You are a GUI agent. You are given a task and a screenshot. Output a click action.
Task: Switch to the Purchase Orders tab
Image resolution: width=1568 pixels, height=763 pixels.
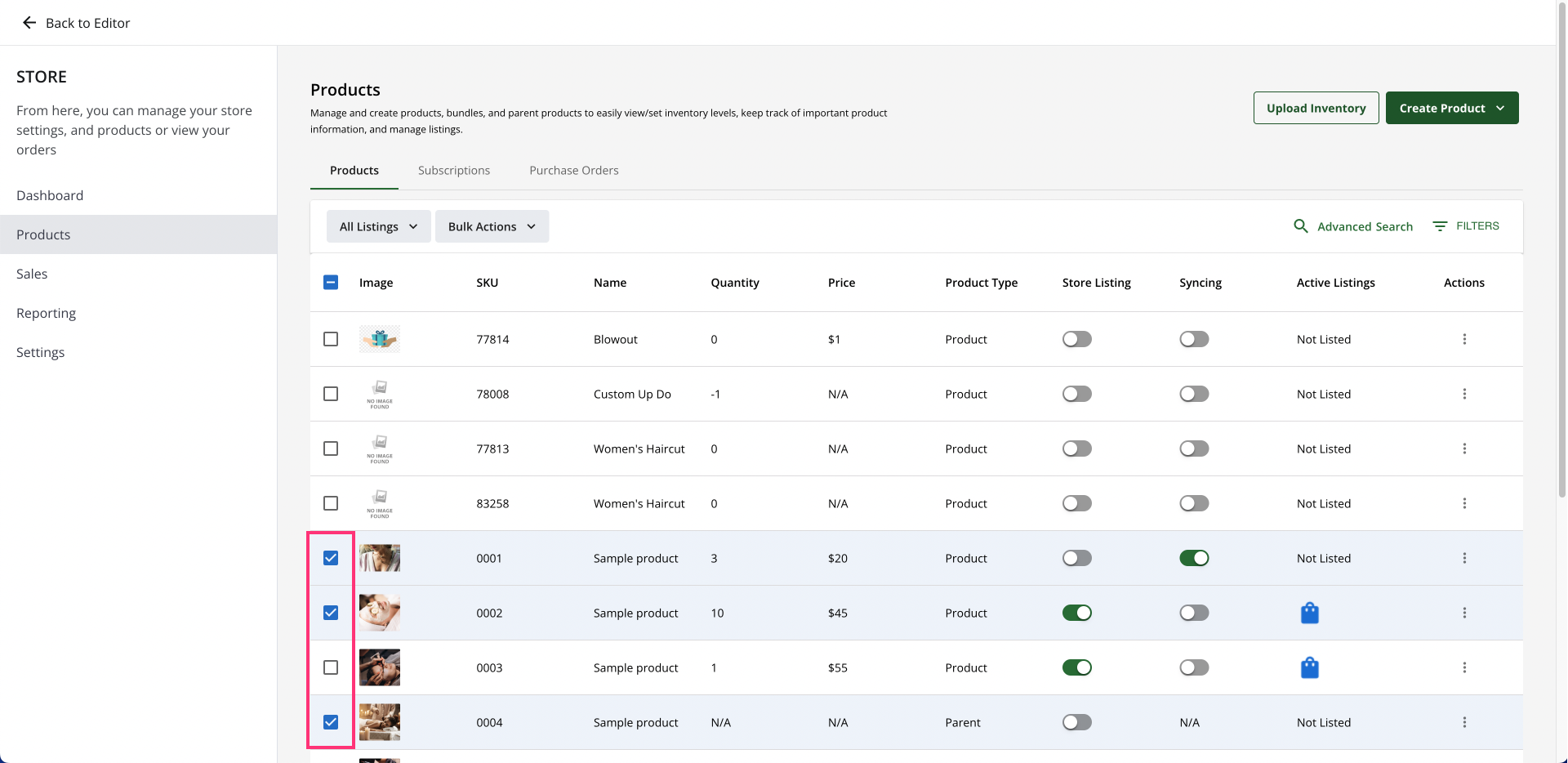(573, 170)
